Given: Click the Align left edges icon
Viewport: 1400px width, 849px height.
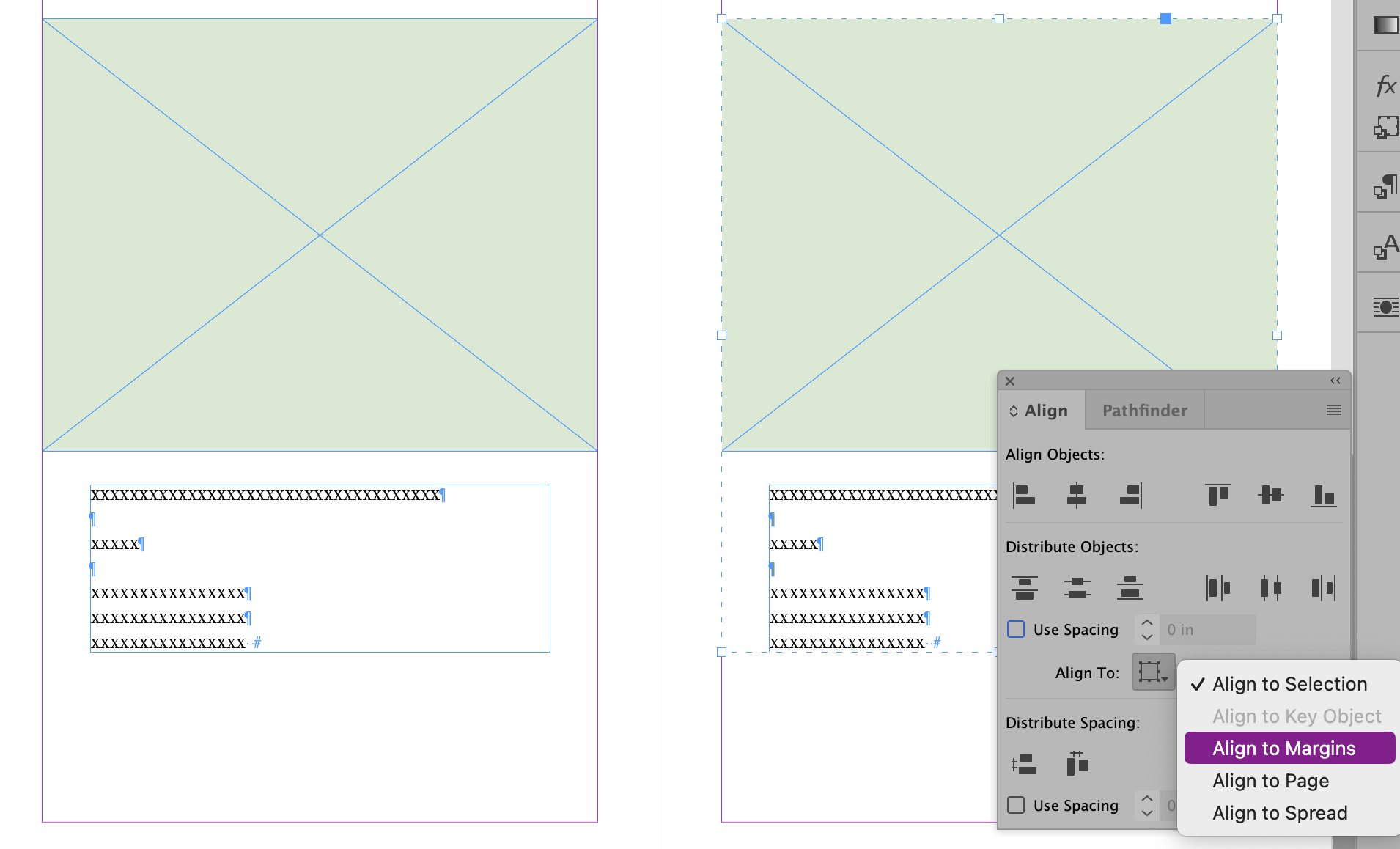Looking at the screenshot, I should pyautogui.click(x=1023, y=495).
